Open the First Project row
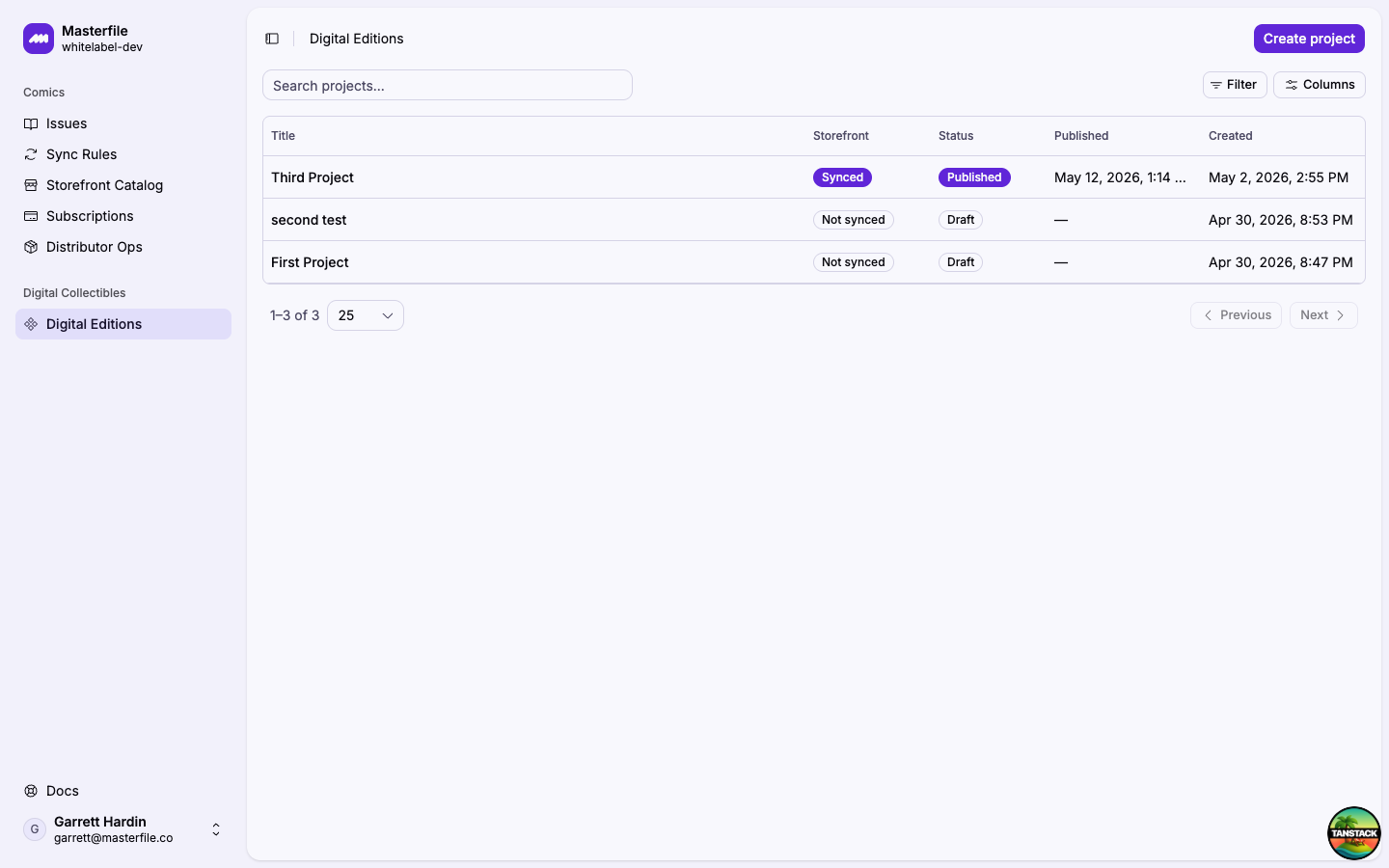The image size is (1389, 868). coord(814,262)
